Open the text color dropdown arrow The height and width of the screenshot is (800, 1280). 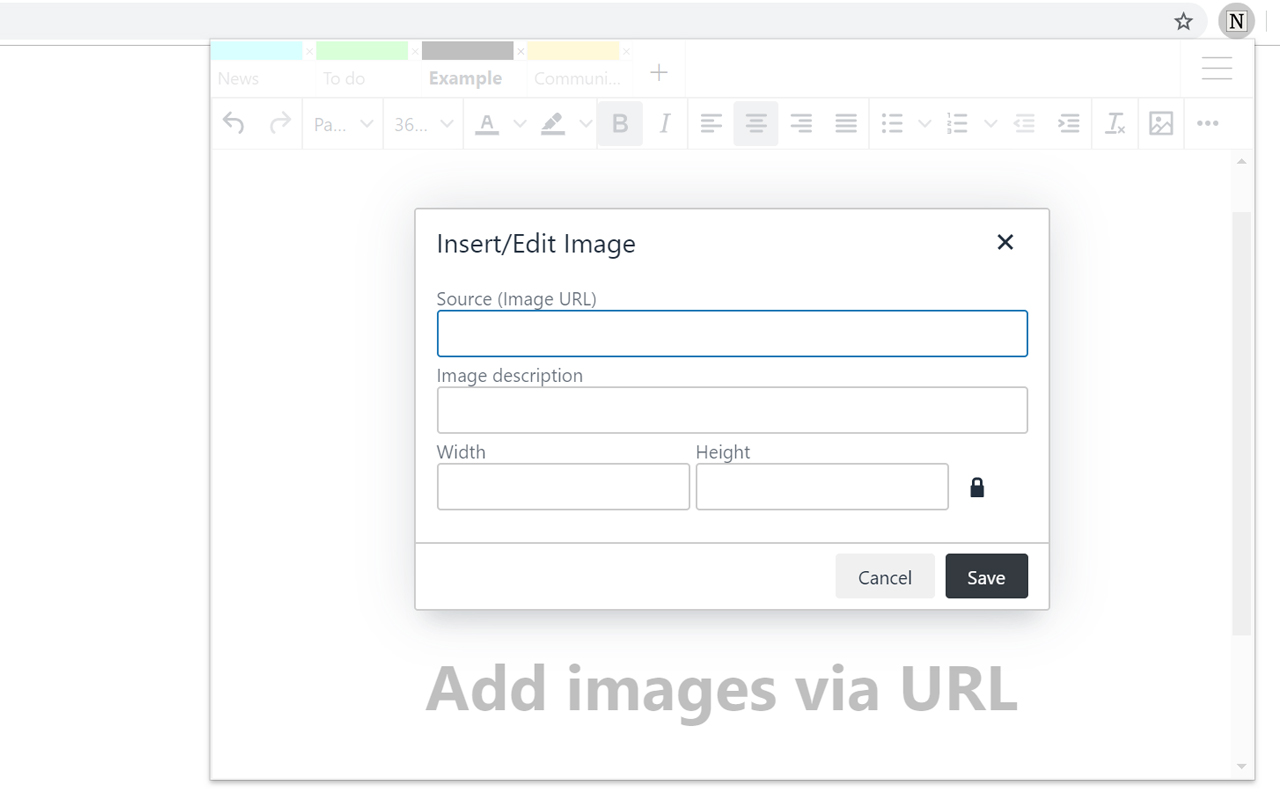[520, 124]
